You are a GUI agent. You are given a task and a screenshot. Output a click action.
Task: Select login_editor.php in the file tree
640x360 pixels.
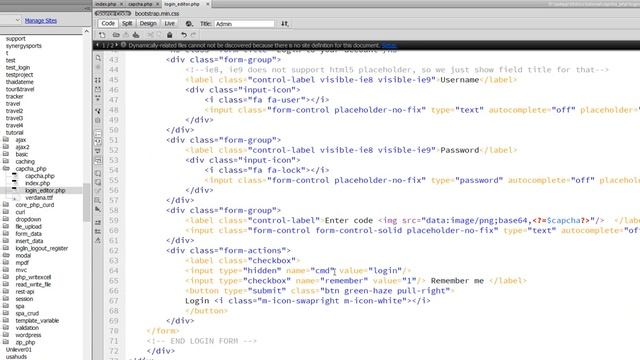(45, 190)
